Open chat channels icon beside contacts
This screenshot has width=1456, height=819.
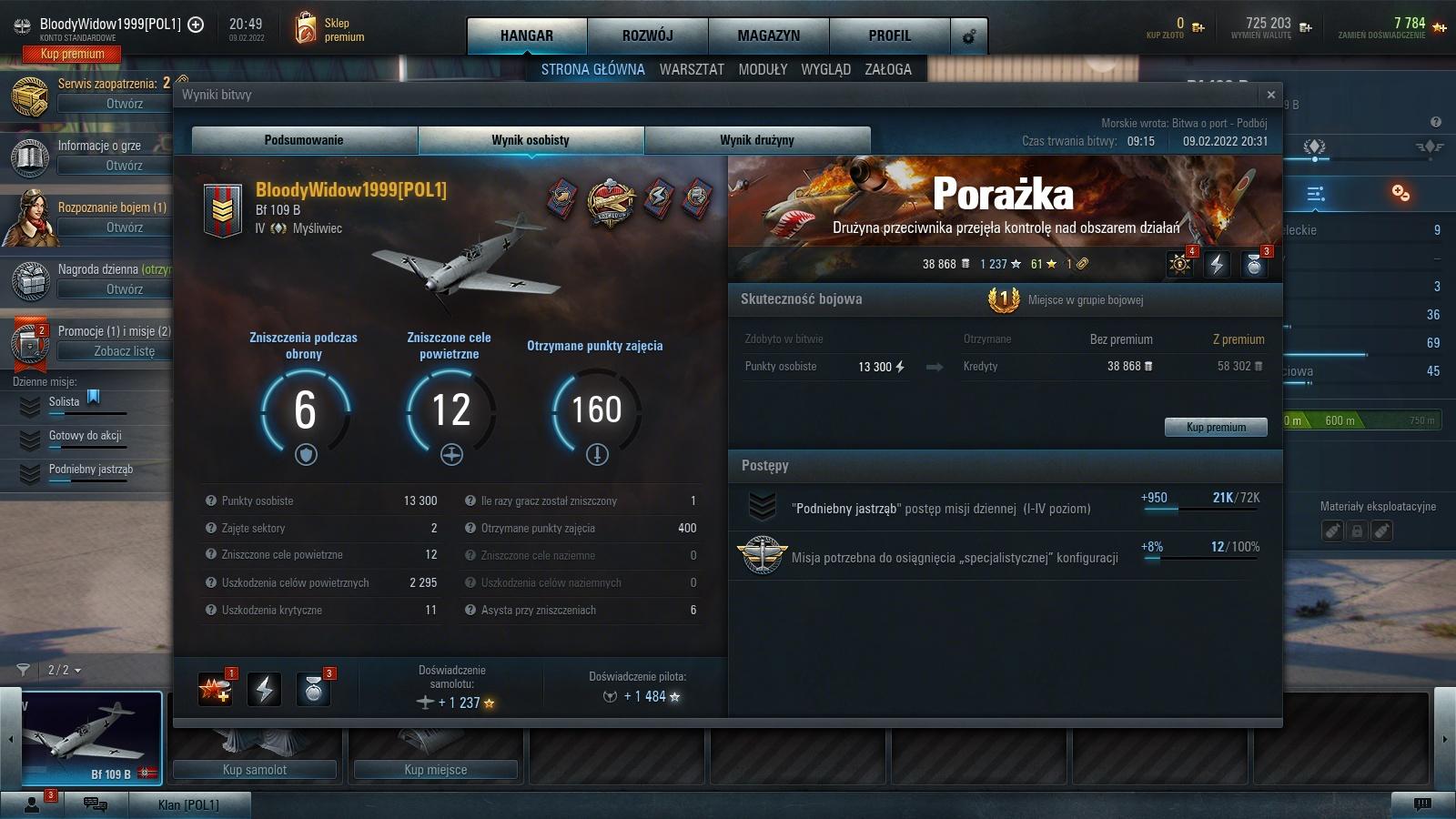tap(95, 804)
